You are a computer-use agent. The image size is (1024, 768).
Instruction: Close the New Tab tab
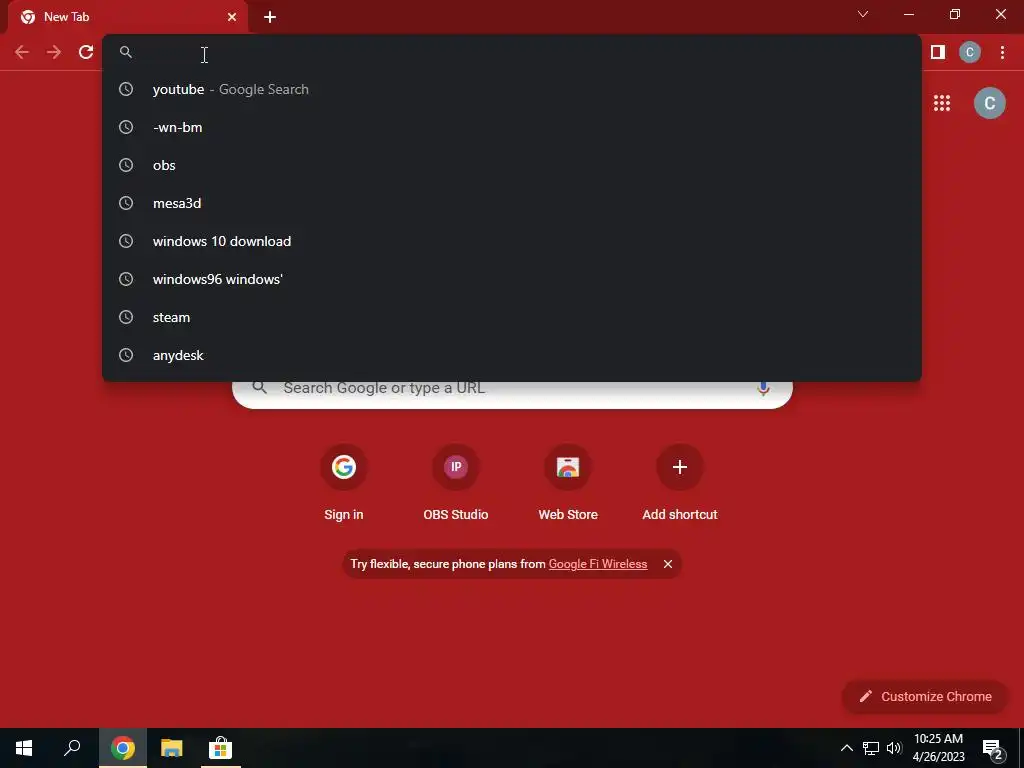coord(232,17)
